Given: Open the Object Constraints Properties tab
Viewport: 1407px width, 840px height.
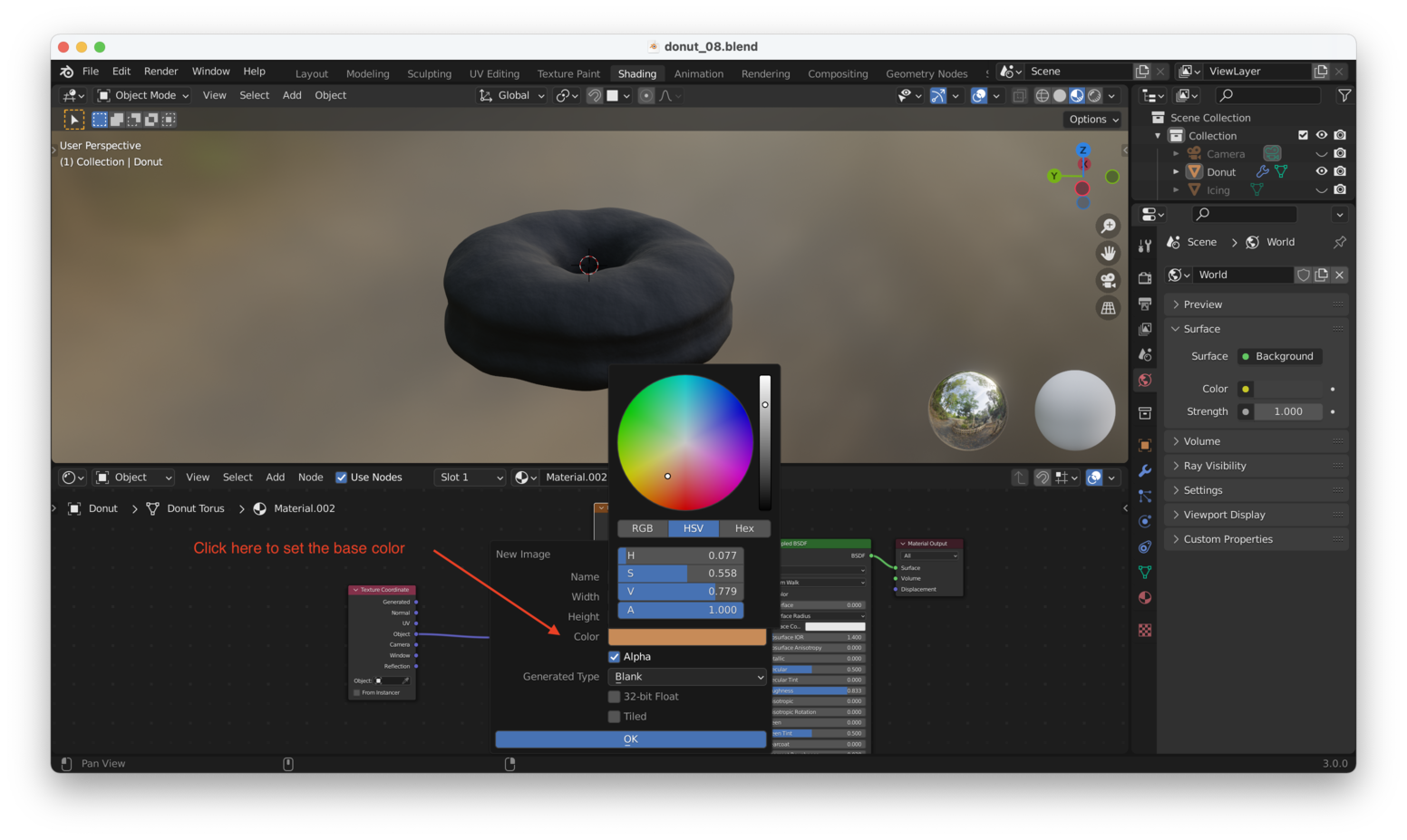Looking at the screenshot, I should (x=1145, y=546).
